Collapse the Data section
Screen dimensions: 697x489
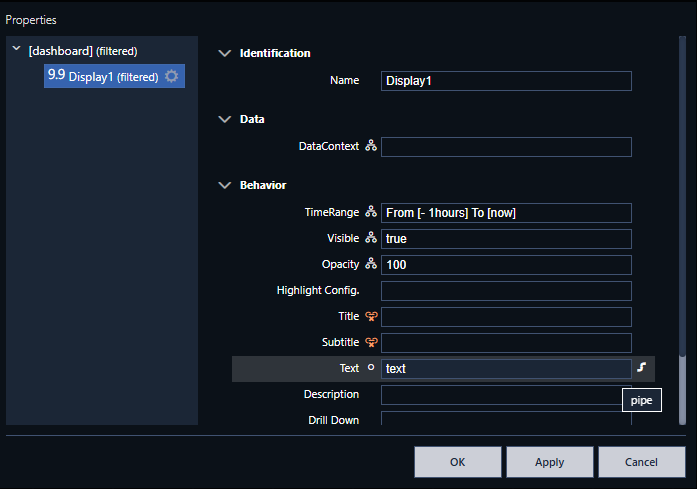point(224,119)
